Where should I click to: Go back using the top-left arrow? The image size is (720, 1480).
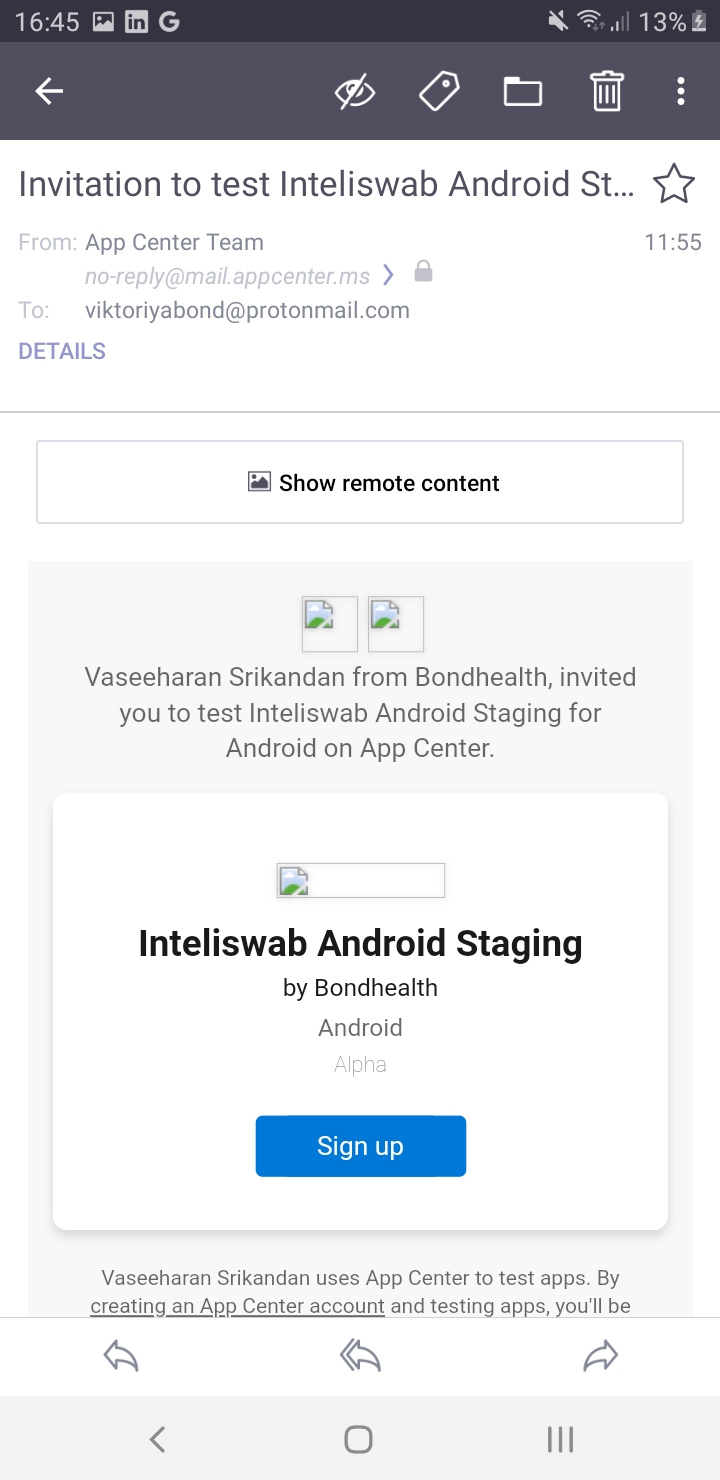[49, 92]
